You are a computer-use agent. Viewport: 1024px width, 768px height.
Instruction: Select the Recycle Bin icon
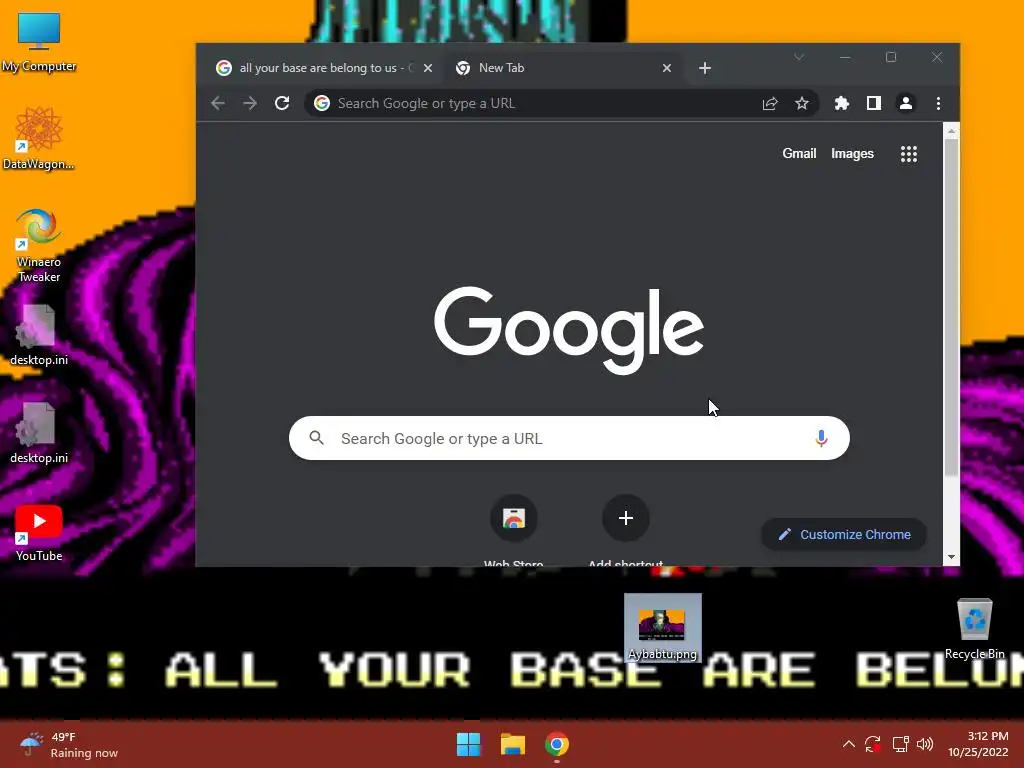[974, 628]
